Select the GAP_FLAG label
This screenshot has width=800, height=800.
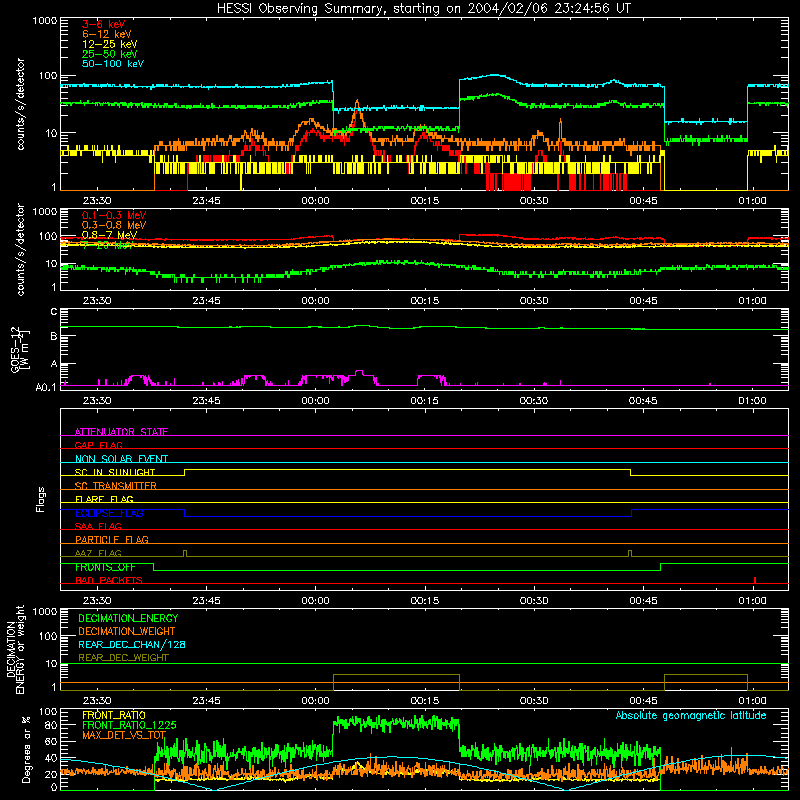click(x=99, y=445)
